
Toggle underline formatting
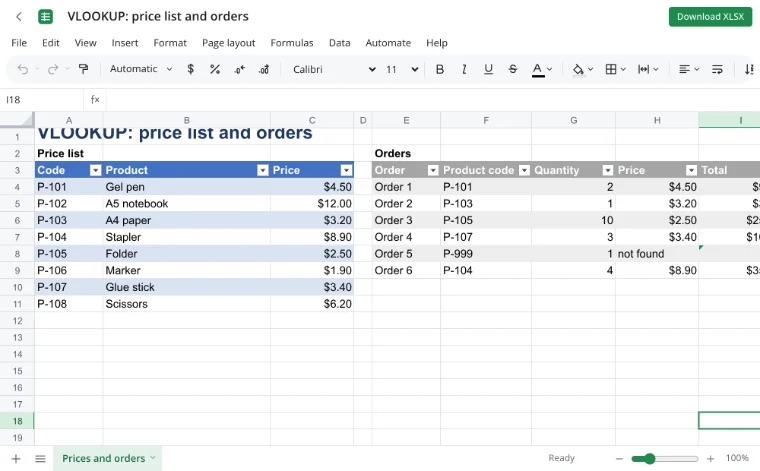pyautogui.click(x=488, y=69)
